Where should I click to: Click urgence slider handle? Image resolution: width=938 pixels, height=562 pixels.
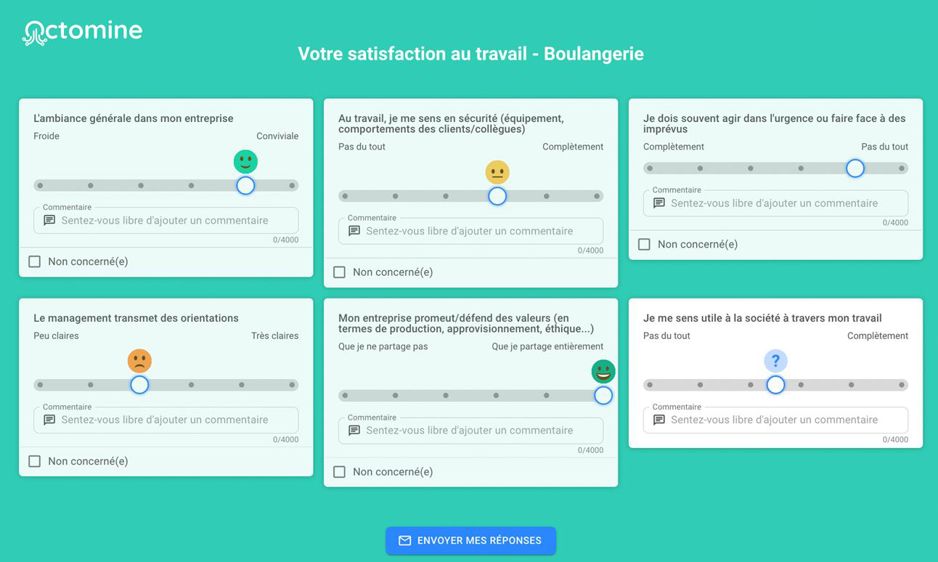(x=855, y=168)
